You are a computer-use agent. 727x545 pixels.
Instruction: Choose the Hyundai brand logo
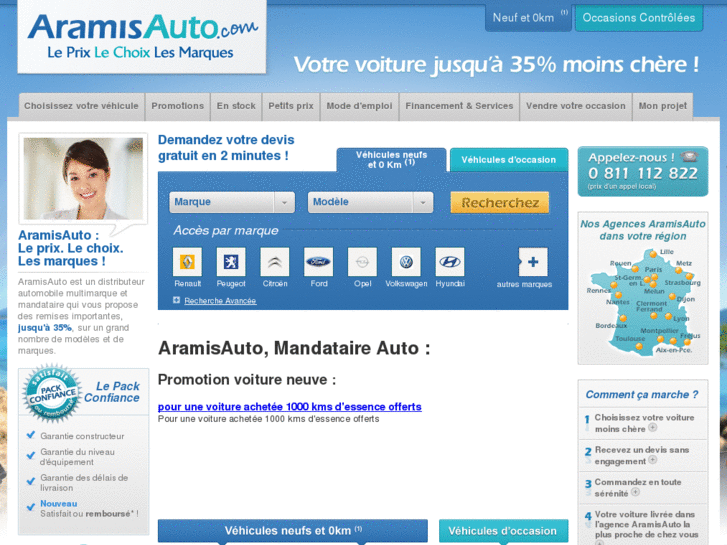[450, 262]
